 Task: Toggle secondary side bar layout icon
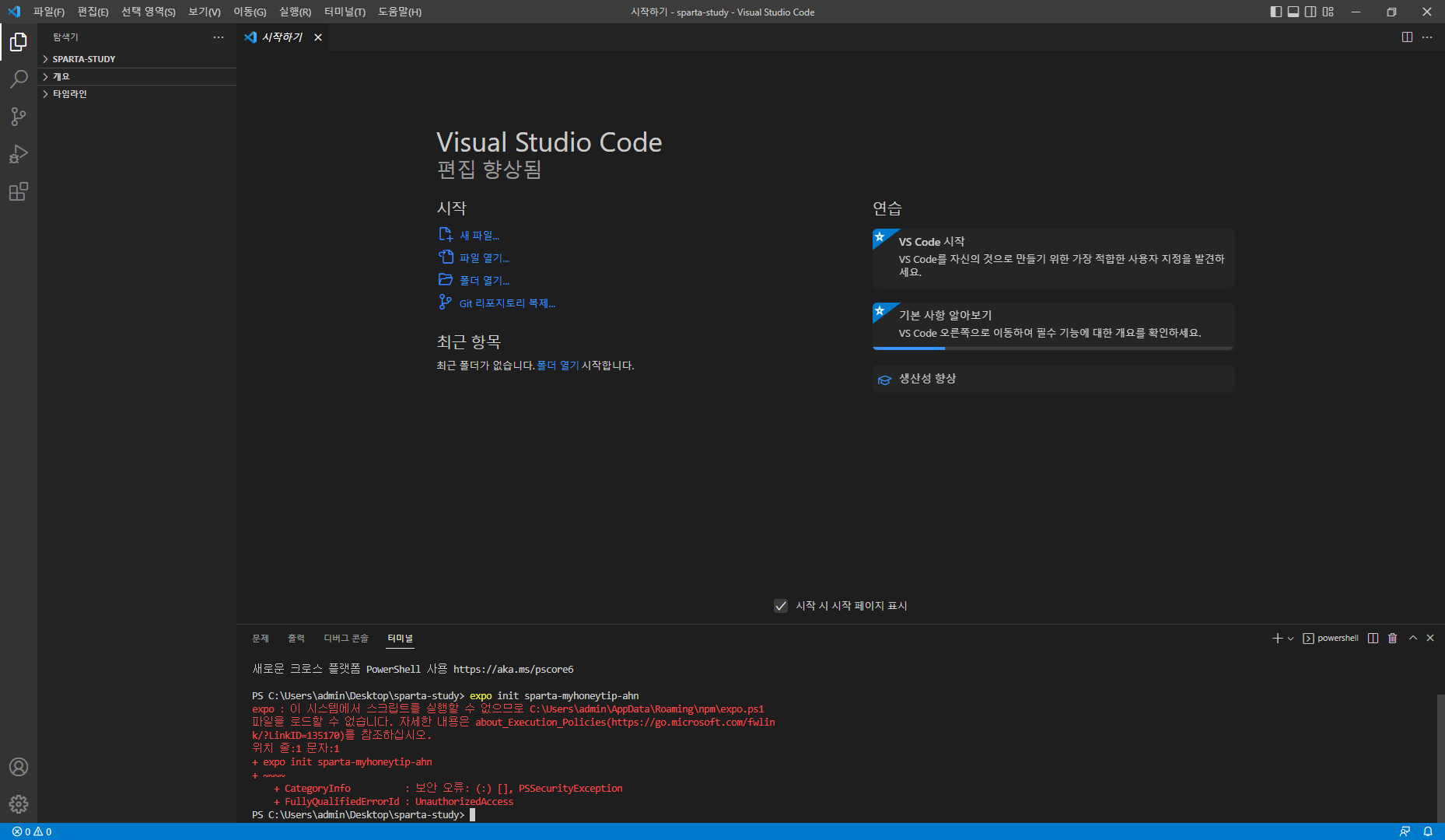pyautogui.click(x=1310, y=12)
